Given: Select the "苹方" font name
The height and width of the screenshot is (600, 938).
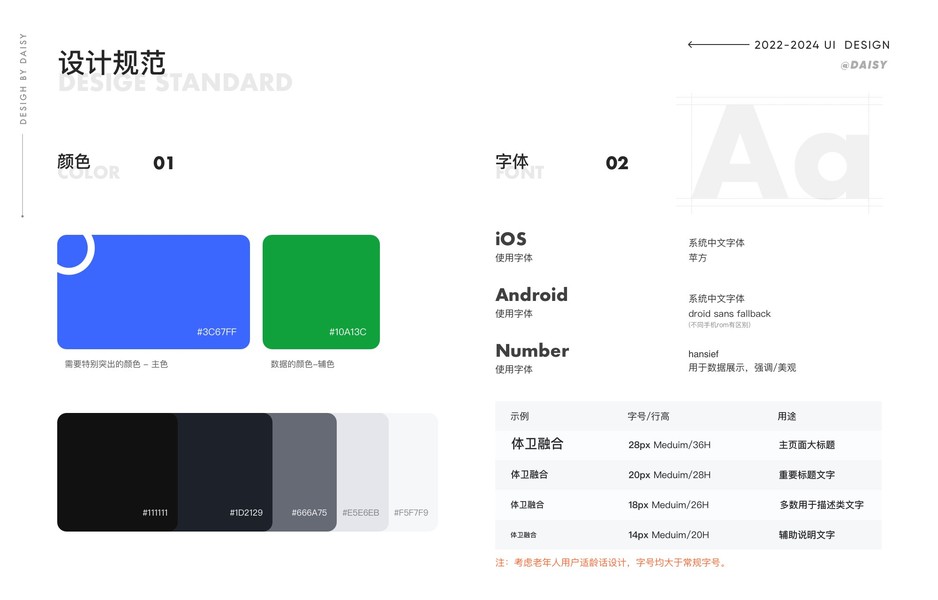Looking at the screenshot, I should click(698, 258).
